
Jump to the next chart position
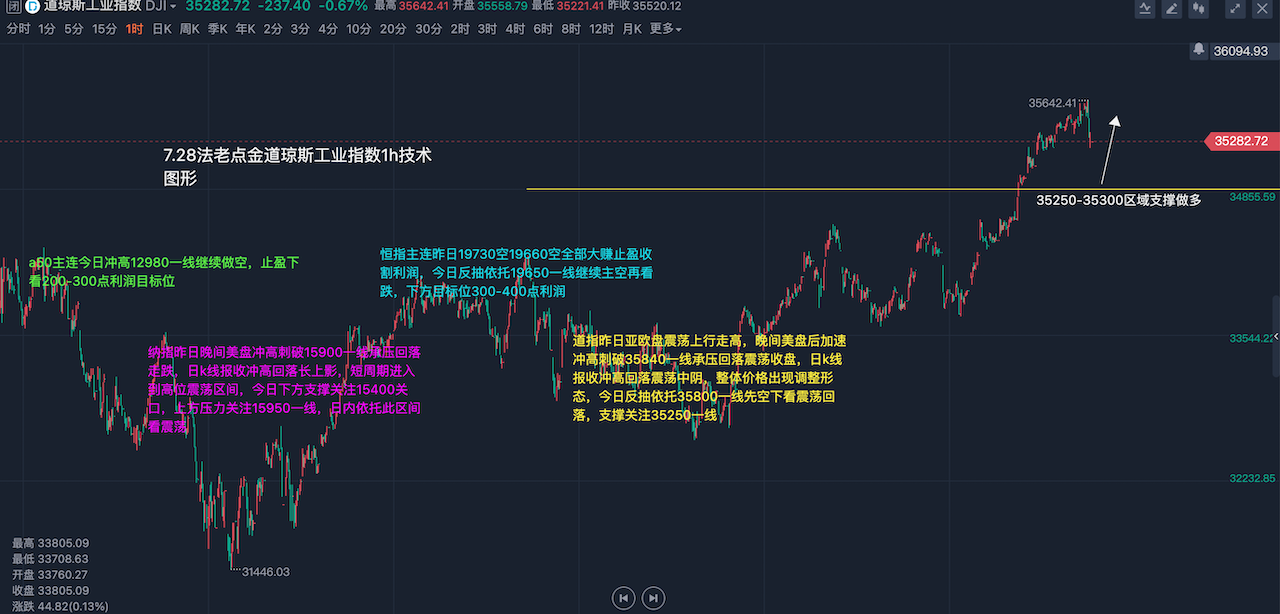653,598
